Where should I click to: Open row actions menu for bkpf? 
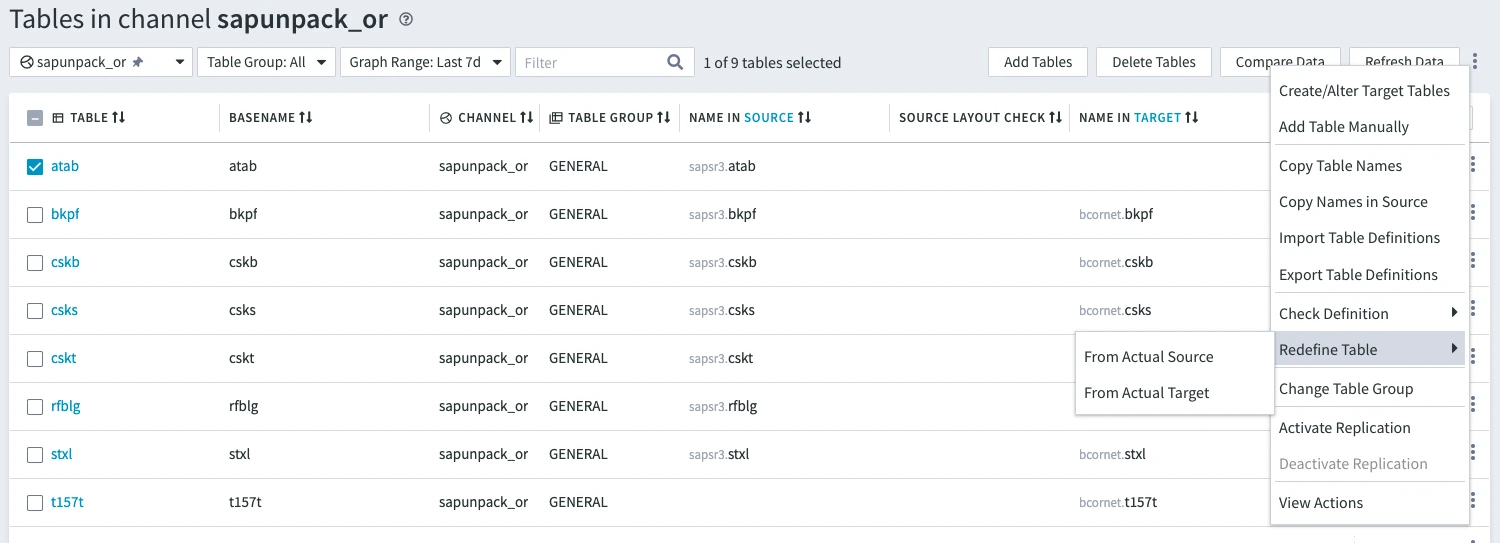[1473, 214]
